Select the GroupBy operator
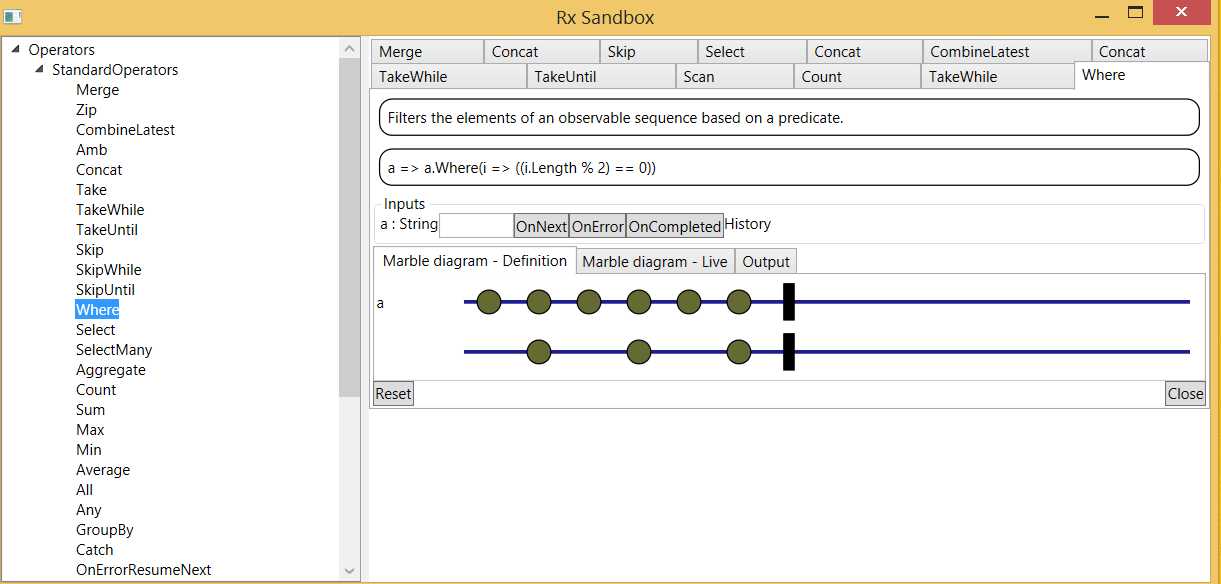This screenshot has width=1221, height=584. 104,530
